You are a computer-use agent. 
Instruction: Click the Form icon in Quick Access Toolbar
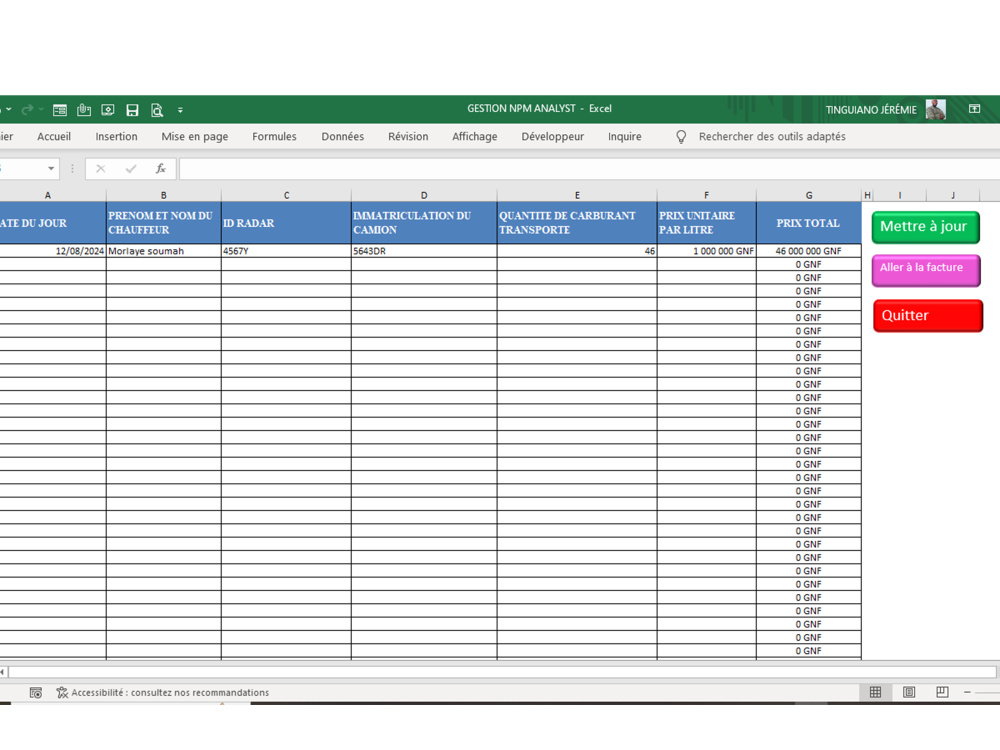(x=60, y=110)
